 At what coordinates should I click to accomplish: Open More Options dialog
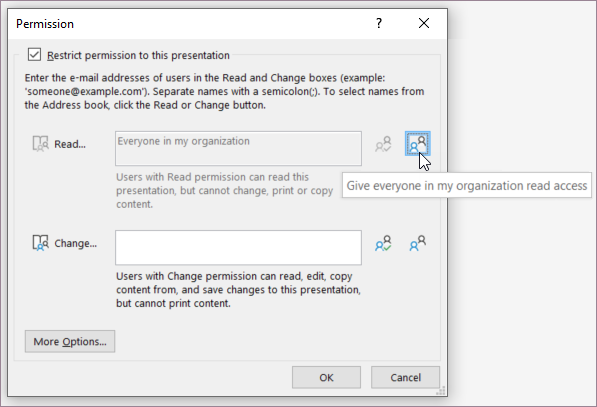point(70,341)
